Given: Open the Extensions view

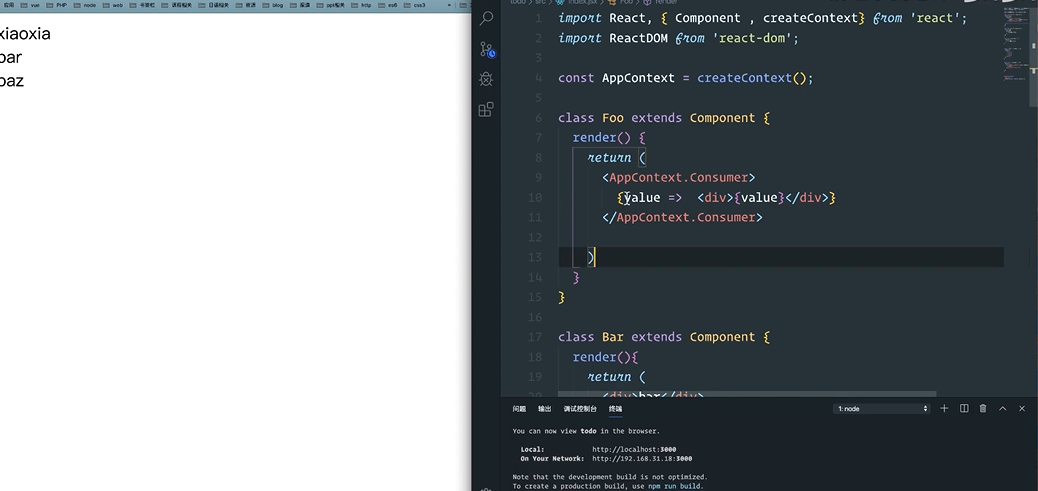Looking at the screenshot, I should pyautogui.click(x=487, y=109).
